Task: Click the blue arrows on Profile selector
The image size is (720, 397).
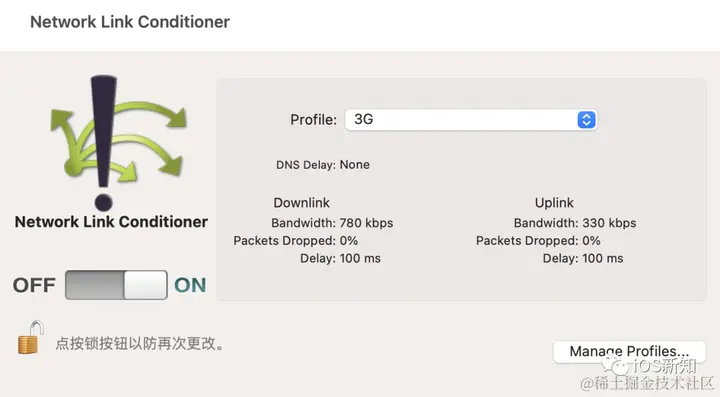Action: 586,120
